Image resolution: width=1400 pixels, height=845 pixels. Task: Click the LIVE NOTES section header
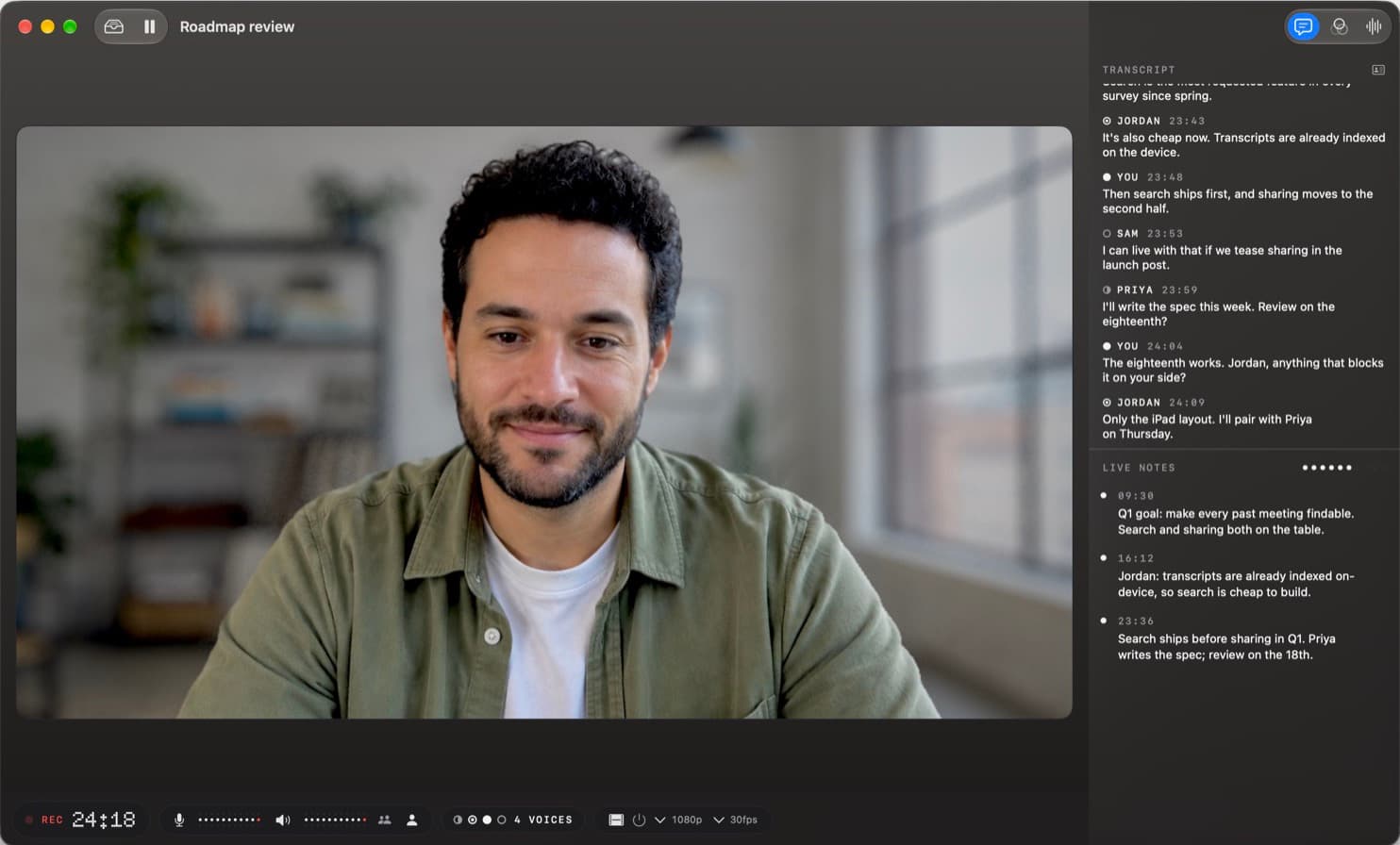(x=1139, y=468)
